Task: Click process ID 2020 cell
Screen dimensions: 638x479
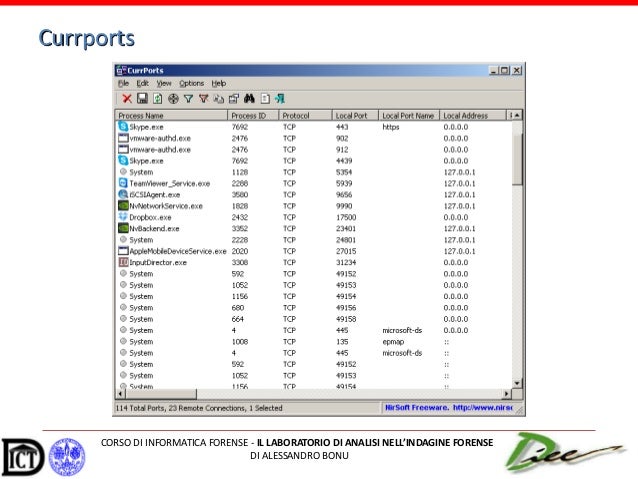Action: [x=240, y=251]
